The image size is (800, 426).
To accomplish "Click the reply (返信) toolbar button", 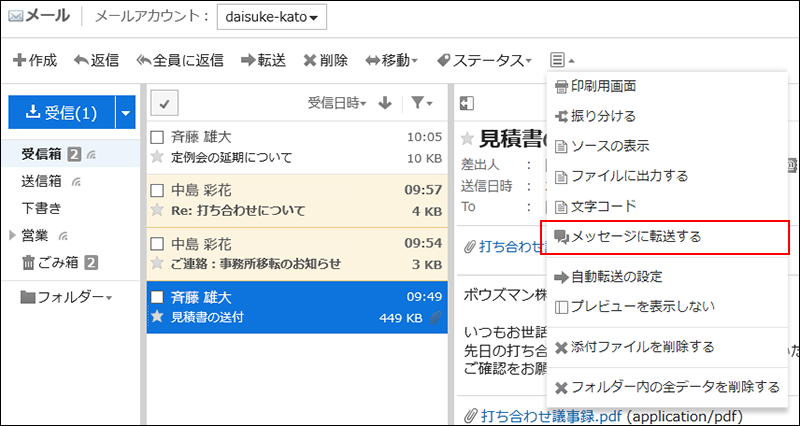I will coord(96,61).
